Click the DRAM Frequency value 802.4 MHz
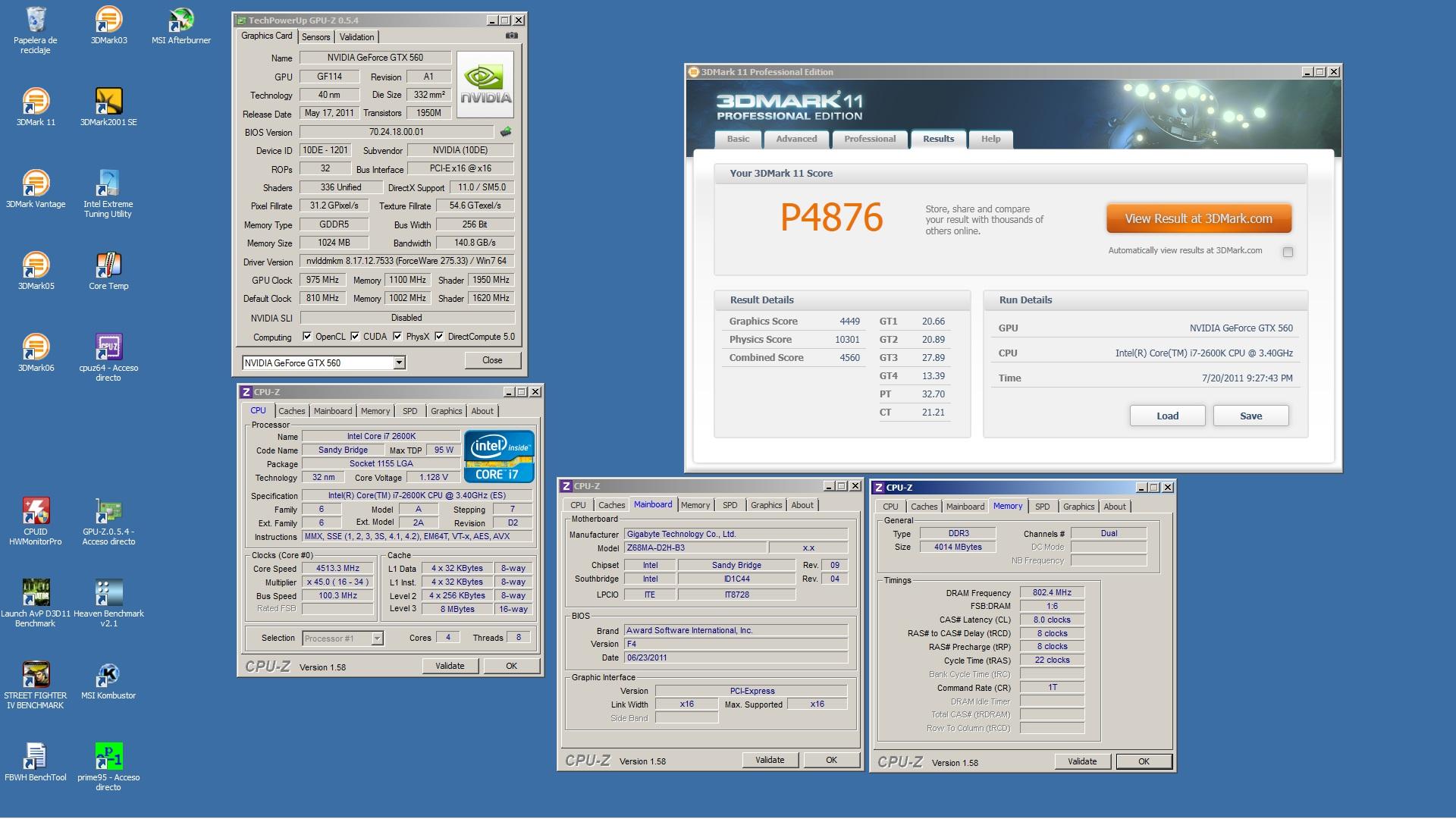The height and width of the screenshot is (819, 1456). click(1052, 592)
